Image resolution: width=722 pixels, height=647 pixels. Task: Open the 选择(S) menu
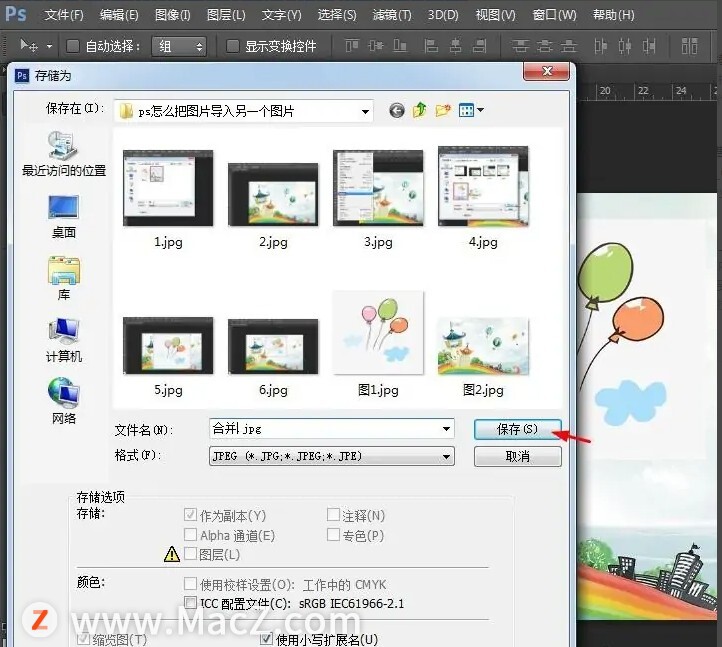pos(337,15)
